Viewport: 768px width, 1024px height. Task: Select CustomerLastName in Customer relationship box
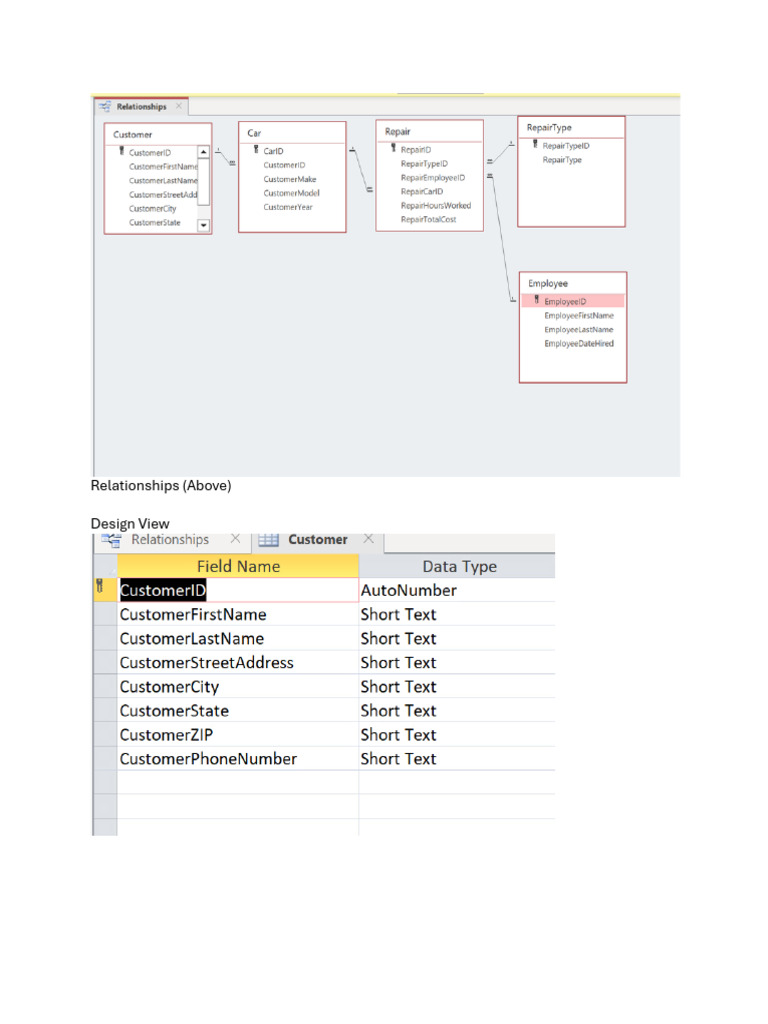pyautogui.click(x=163, y=180)
